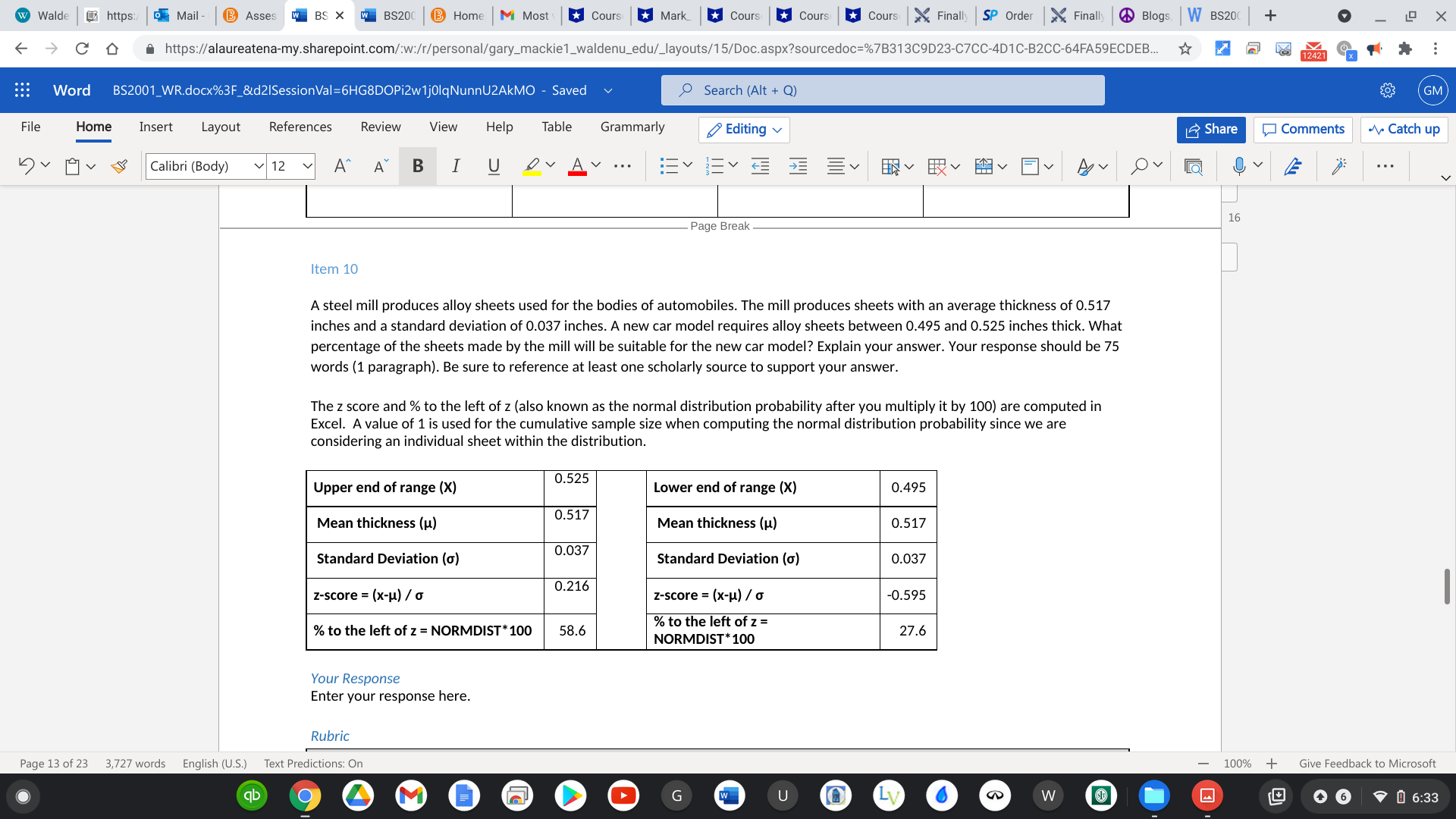1456x819 pixels.
Task: Apply the red font color
Action: [x=577, y=166]
